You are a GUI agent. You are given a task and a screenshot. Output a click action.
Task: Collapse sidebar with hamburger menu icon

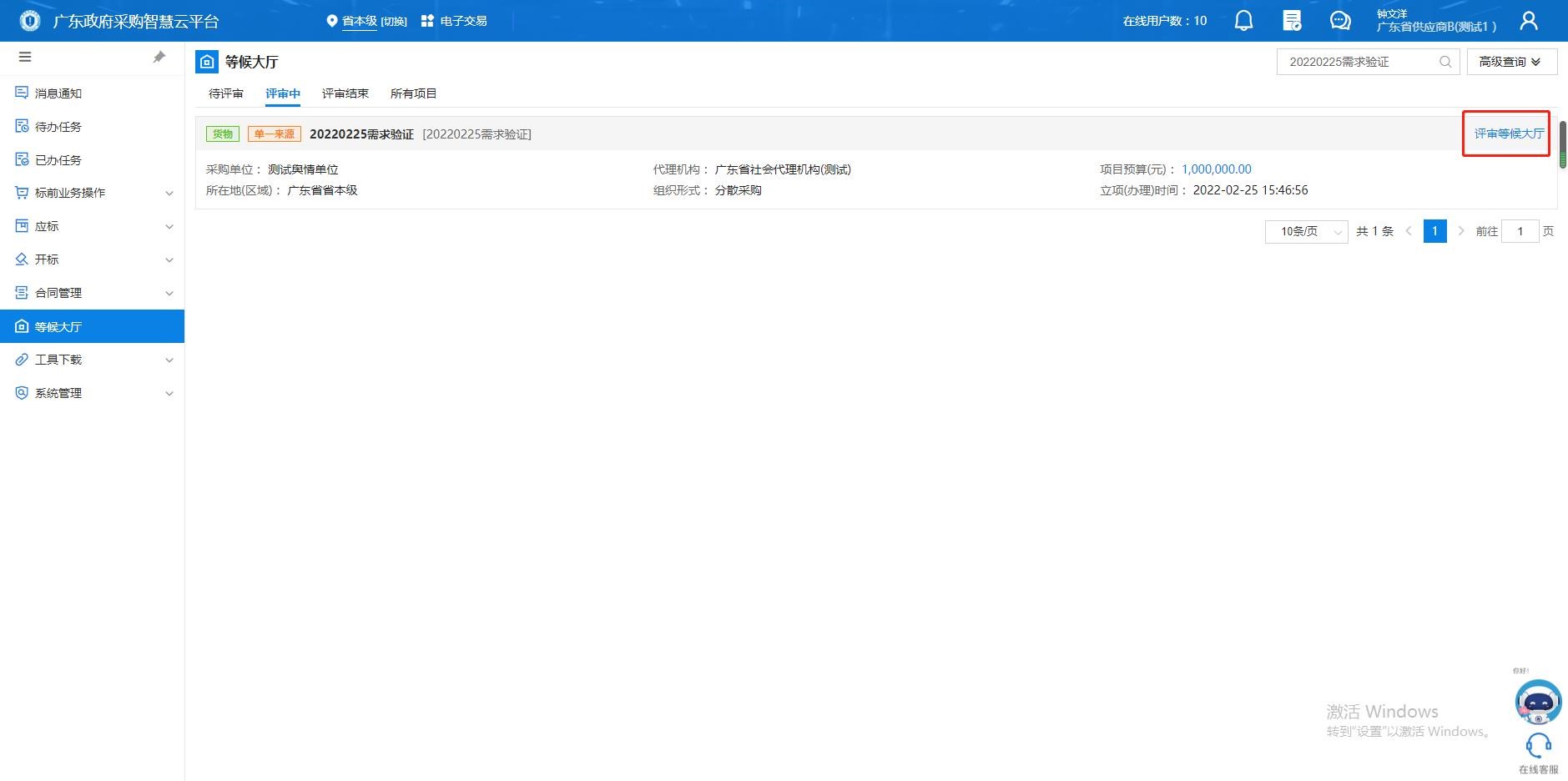25,57
